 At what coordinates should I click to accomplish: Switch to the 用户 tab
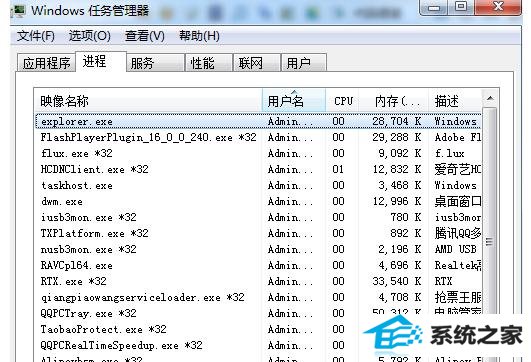pos(304,63)
